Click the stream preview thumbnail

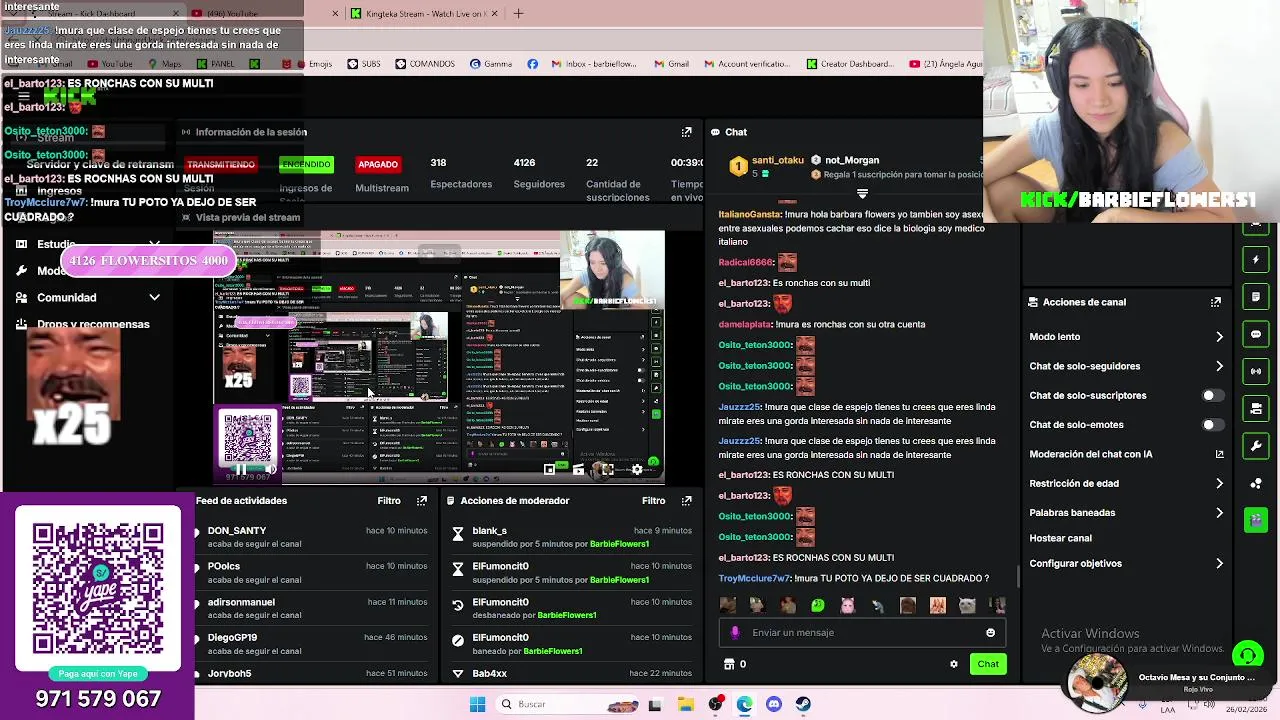click(439, 357)
